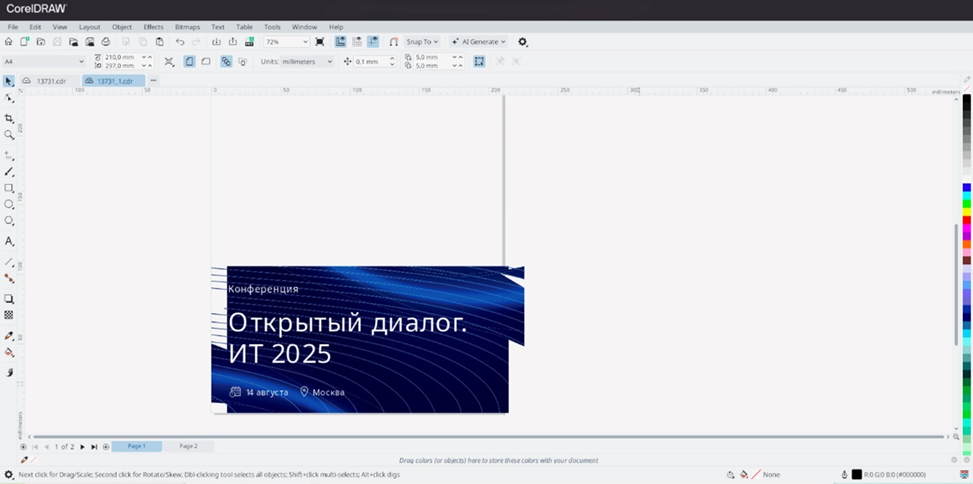Set Landscape page orientation
Image resolution: width=973 pixels, height=484 pixels.
click(205, 61)
